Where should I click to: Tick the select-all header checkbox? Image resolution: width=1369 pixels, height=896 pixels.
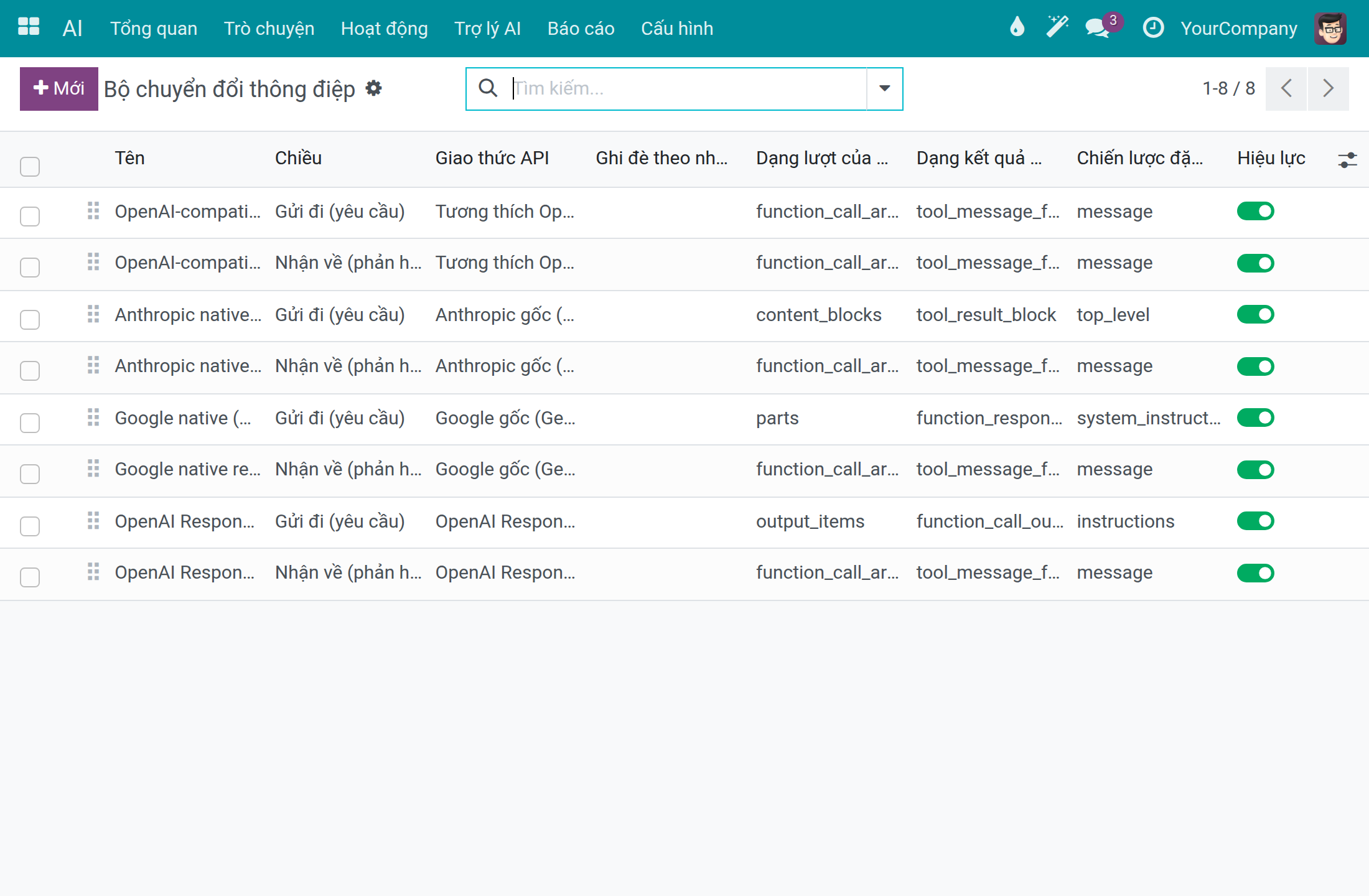click(30, 166)
